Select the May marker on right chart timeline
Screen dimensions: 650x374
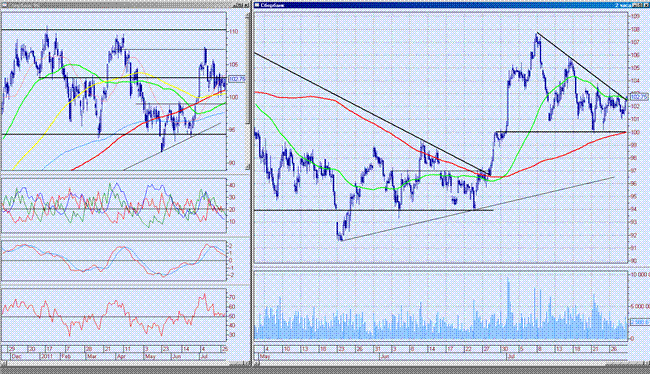tap(264, 356)
